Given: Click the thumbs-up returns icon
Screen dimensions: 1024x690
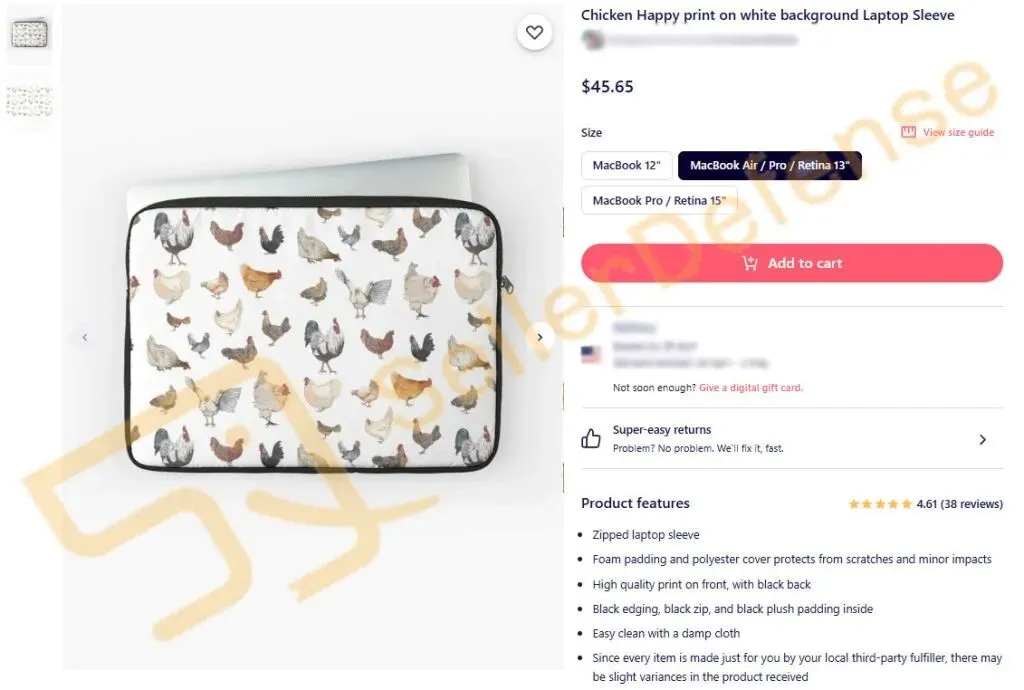Looking at the screenshot, I should coord(591,438).
